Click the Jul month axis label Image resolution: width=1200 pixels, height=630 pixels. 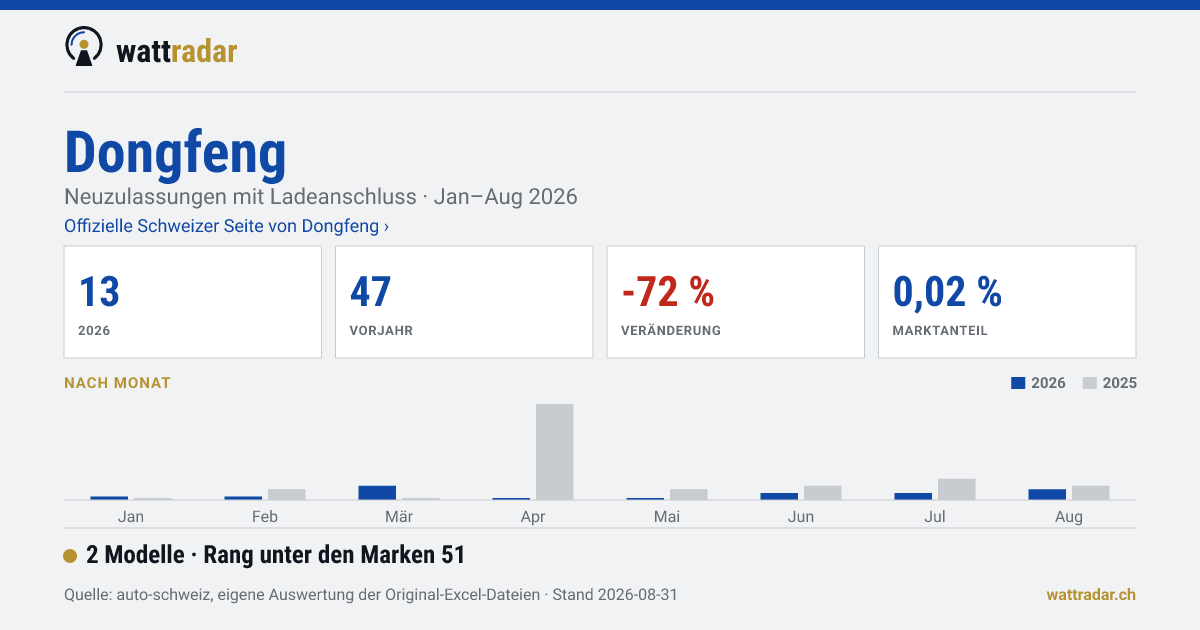pyautogui.click(x=935, y=517)
